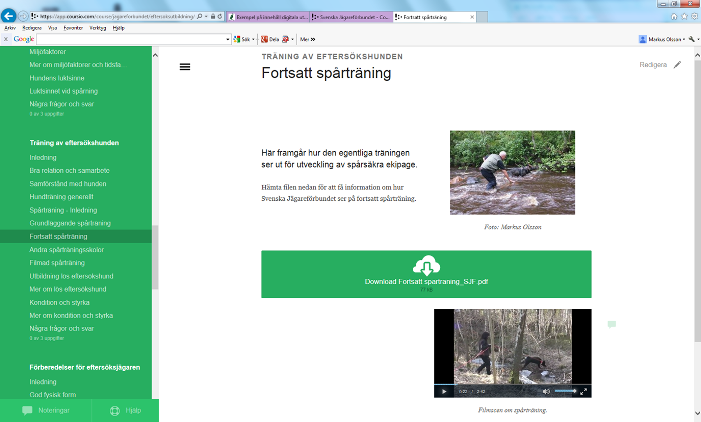Open the Hjälp menu in menu bar
The width and height of the screenshot is (701, 422).
click(x=118, y=28)
